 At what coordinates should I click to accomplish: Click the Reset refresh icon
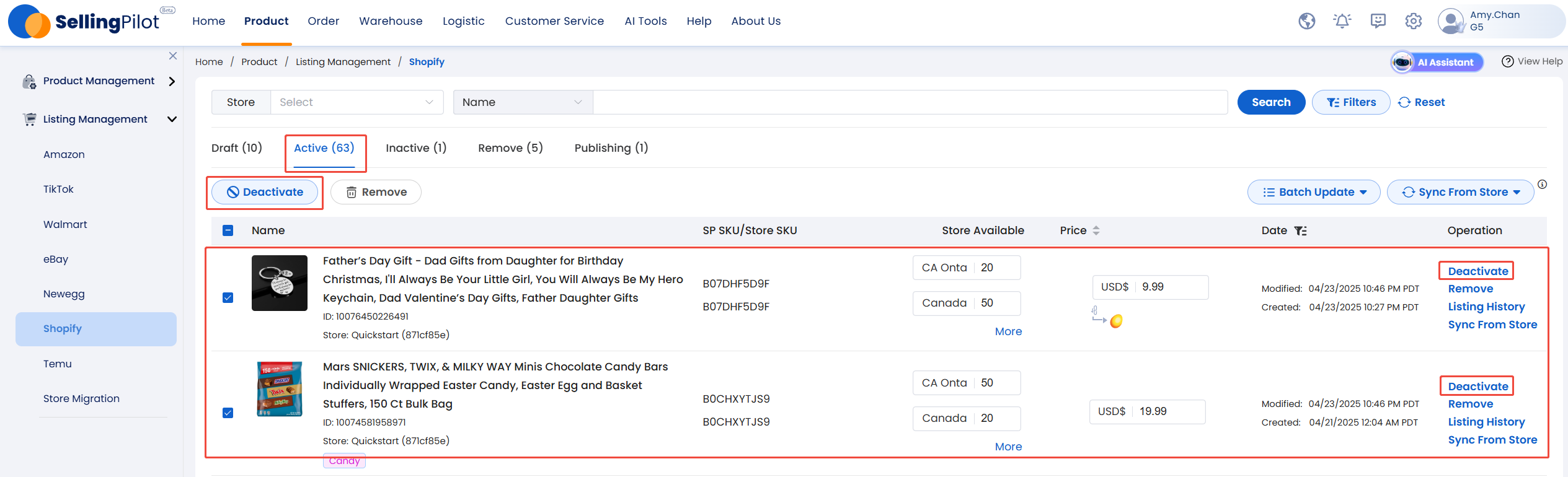point(1404,102)
